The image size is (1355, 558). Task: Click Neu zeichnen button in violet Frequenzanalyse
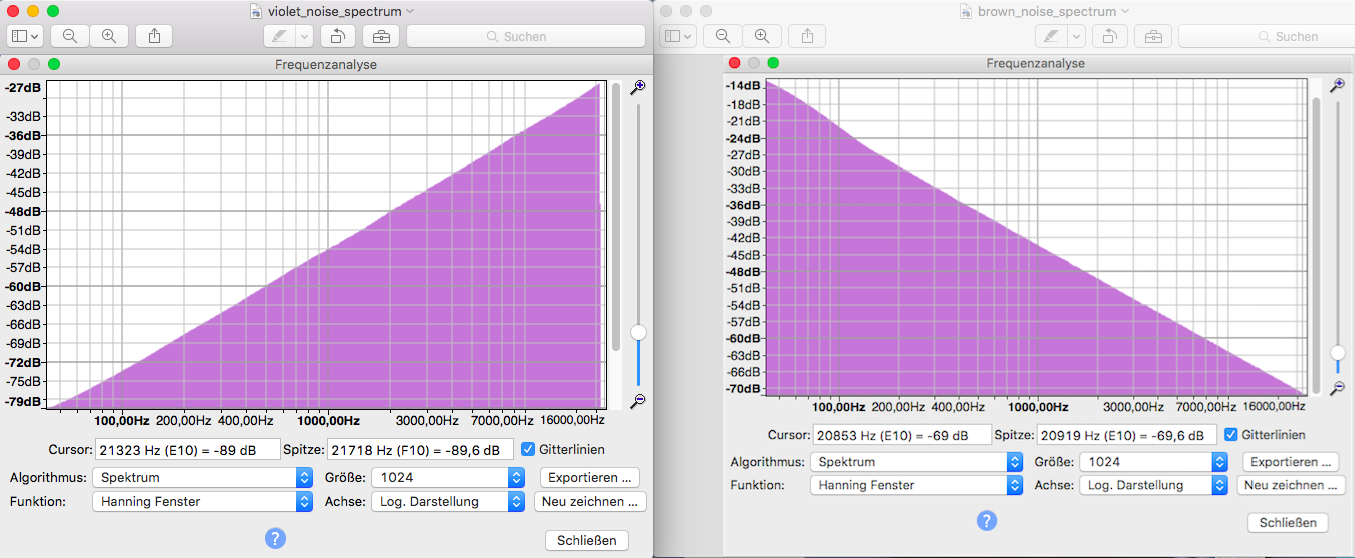click(x=590, y=501)
